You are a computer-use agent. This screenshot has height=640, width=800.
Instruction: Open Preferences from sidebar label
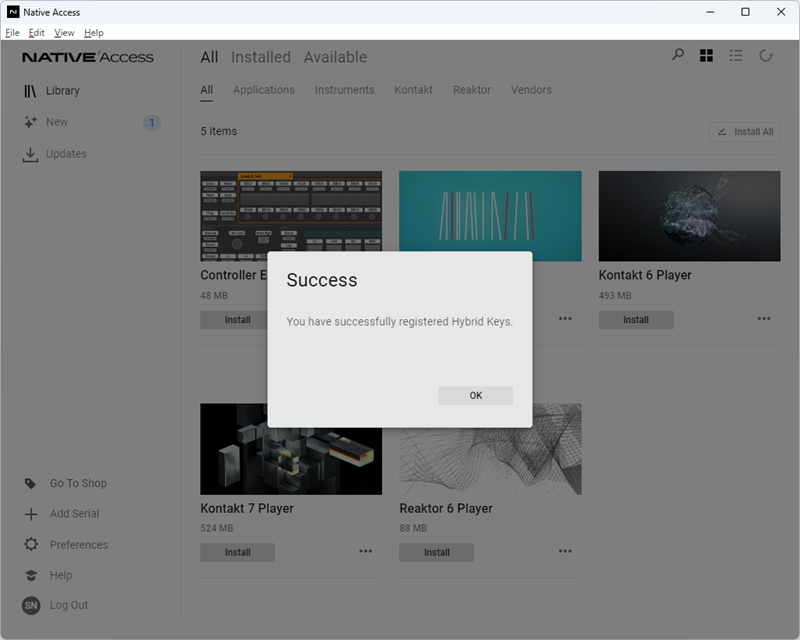[79, 545]
